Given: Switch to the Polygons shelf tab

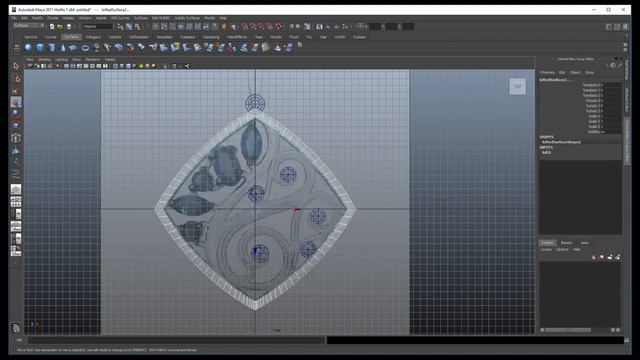Looking at the screenshot, I should [x=93, y=37].
